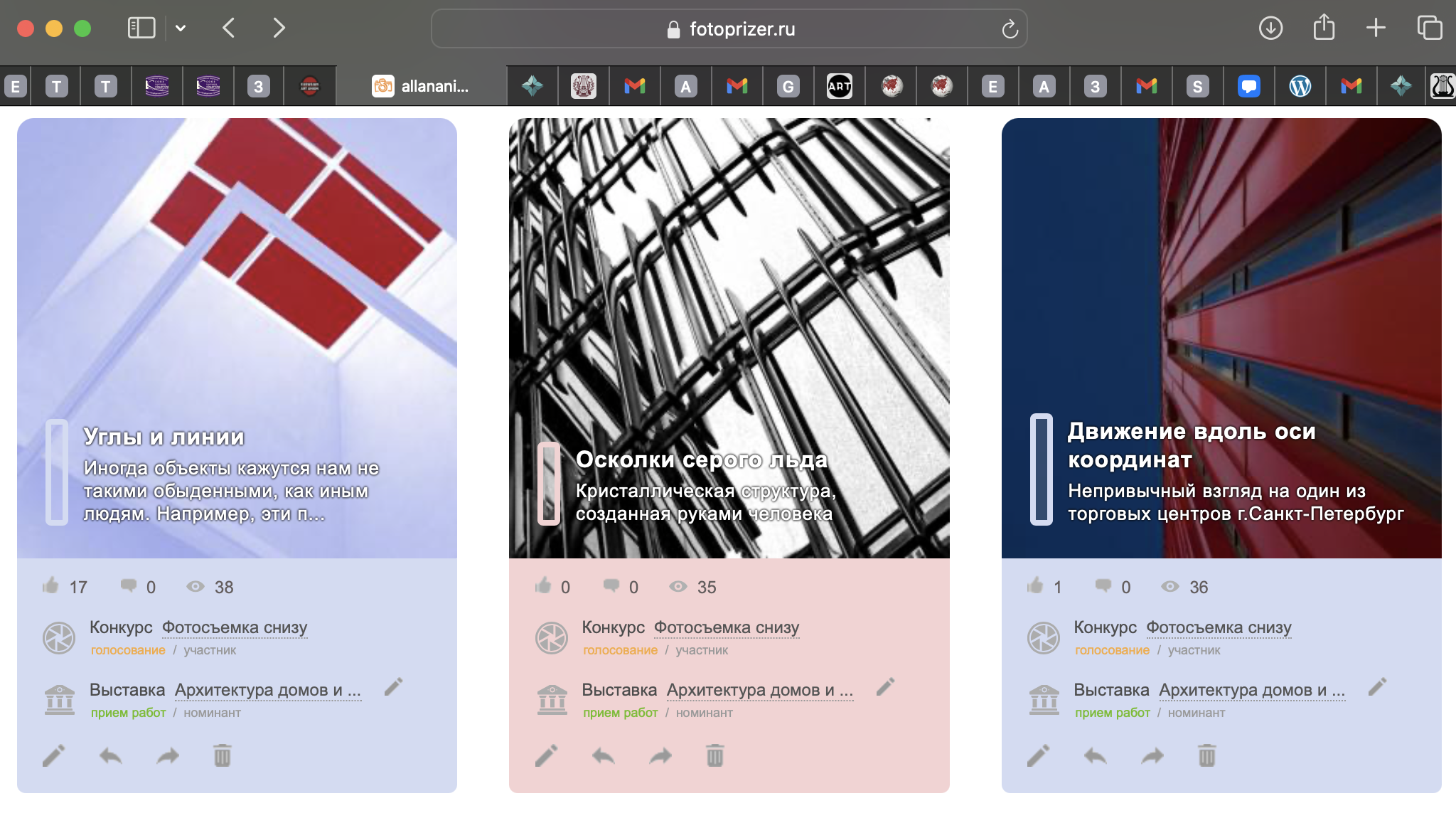Click the Share icon in Safari toolbar

pyautogui.click(x=1324, y=28)
